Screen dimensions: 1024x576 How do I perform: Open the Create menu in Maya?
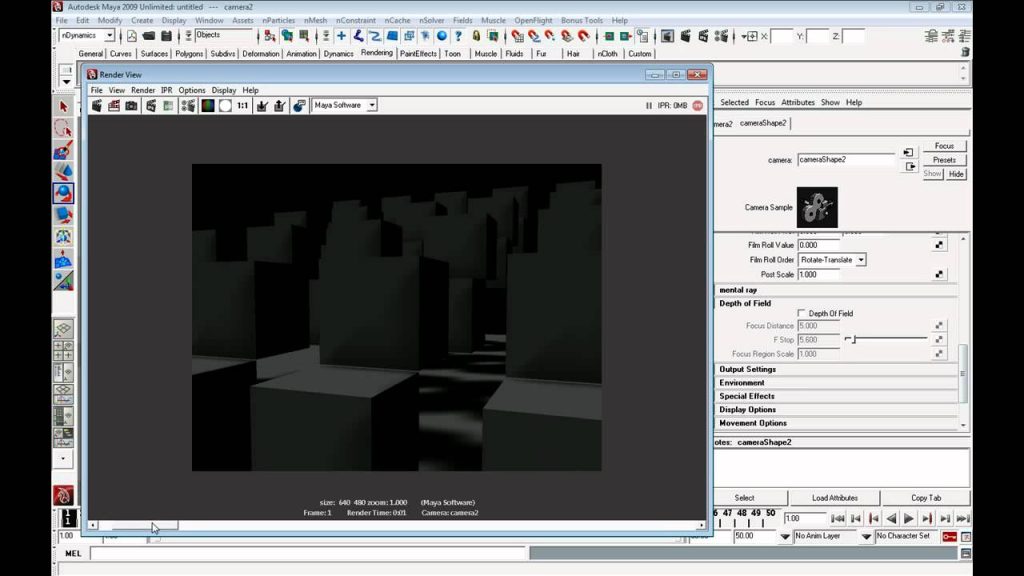coord(142,20)
